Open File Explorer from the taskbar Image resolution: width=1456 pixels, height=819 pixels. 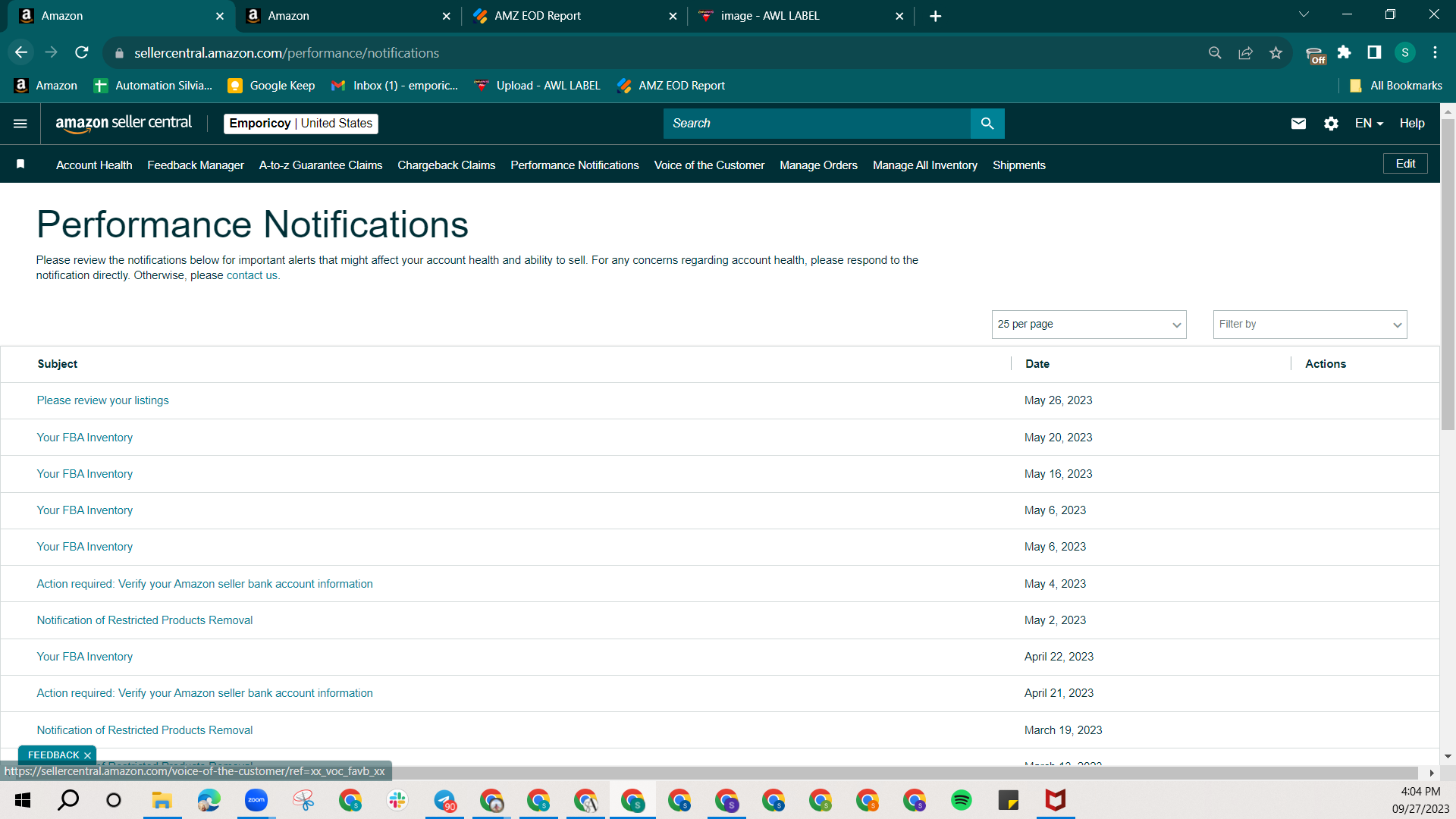coord(162,800)
